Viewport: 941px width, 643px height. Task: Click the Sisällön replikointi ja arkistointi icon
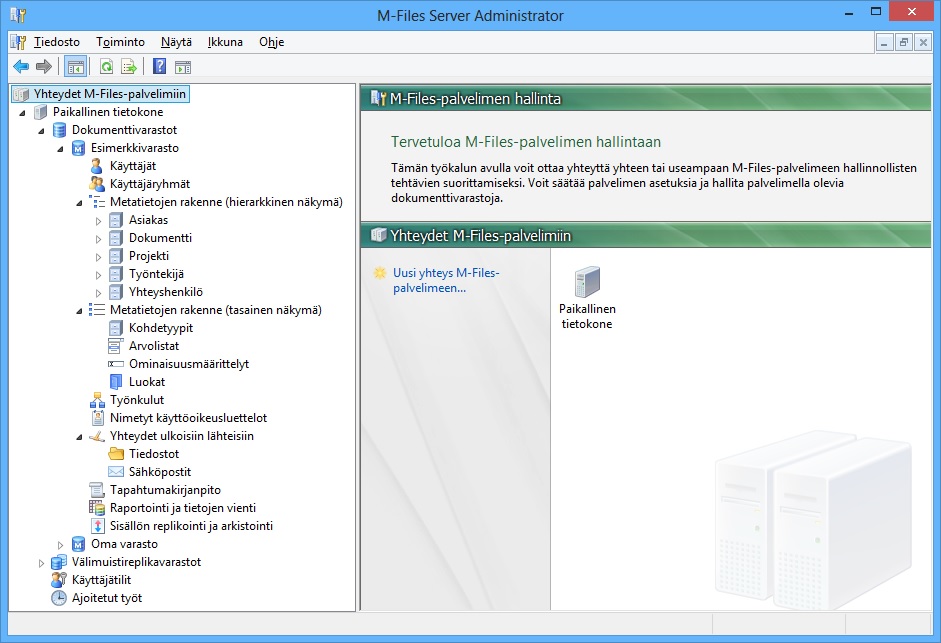point(97,526)
